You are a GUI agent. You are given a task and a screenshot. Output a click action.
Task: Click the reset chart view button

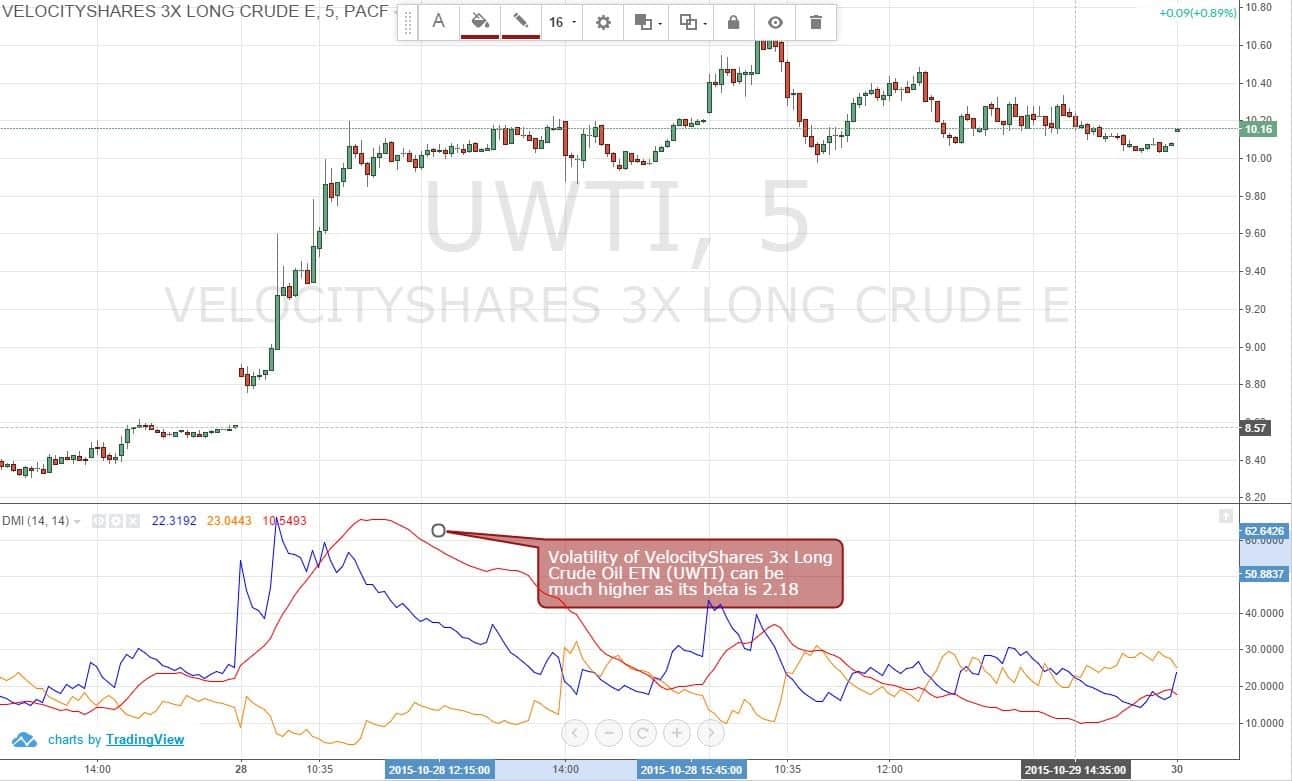point(642,733)
